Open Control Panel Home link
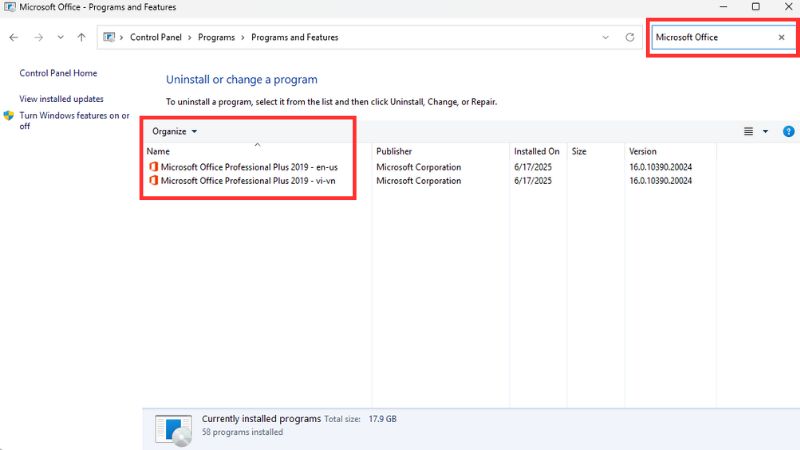The height and width of the screenshot is (450, 800). (58, 73)
